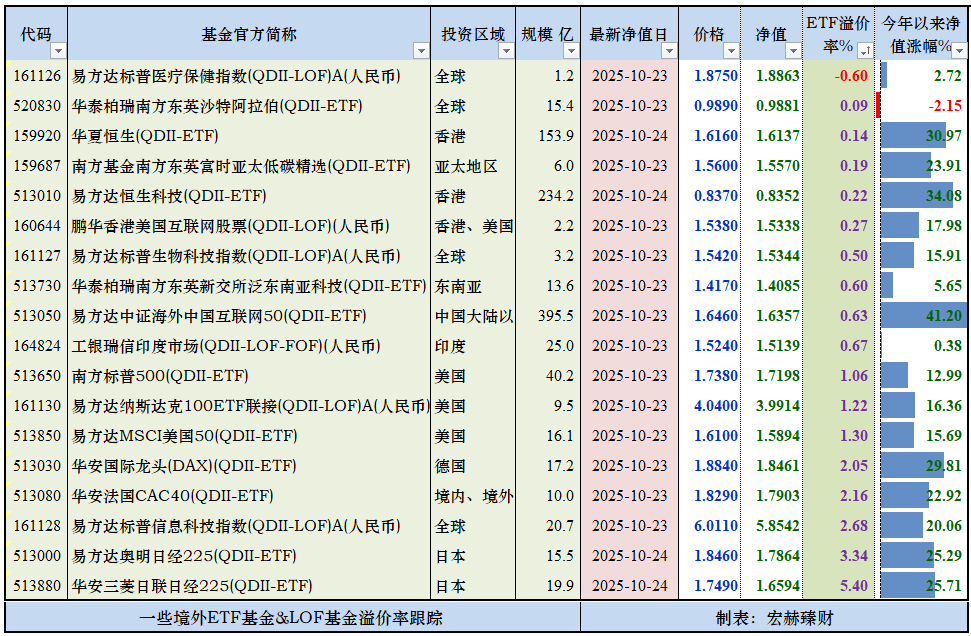This screenshot has height=636, width=971.
Task: Select the 工银瑞信印度市场(QDII-LOF-FOF)(人民币) cell
Action: coord(249,346)
